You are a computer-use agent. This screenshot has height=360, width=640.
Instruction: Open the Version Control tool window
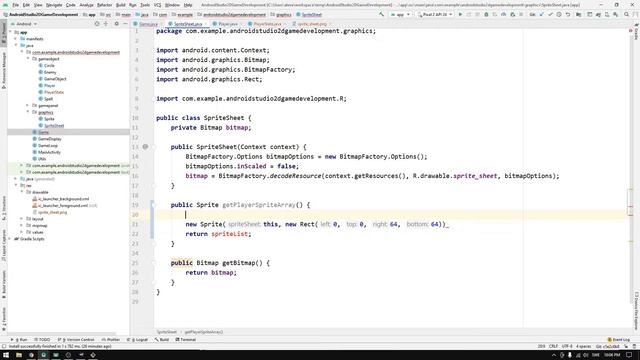(x=76, y=340)
